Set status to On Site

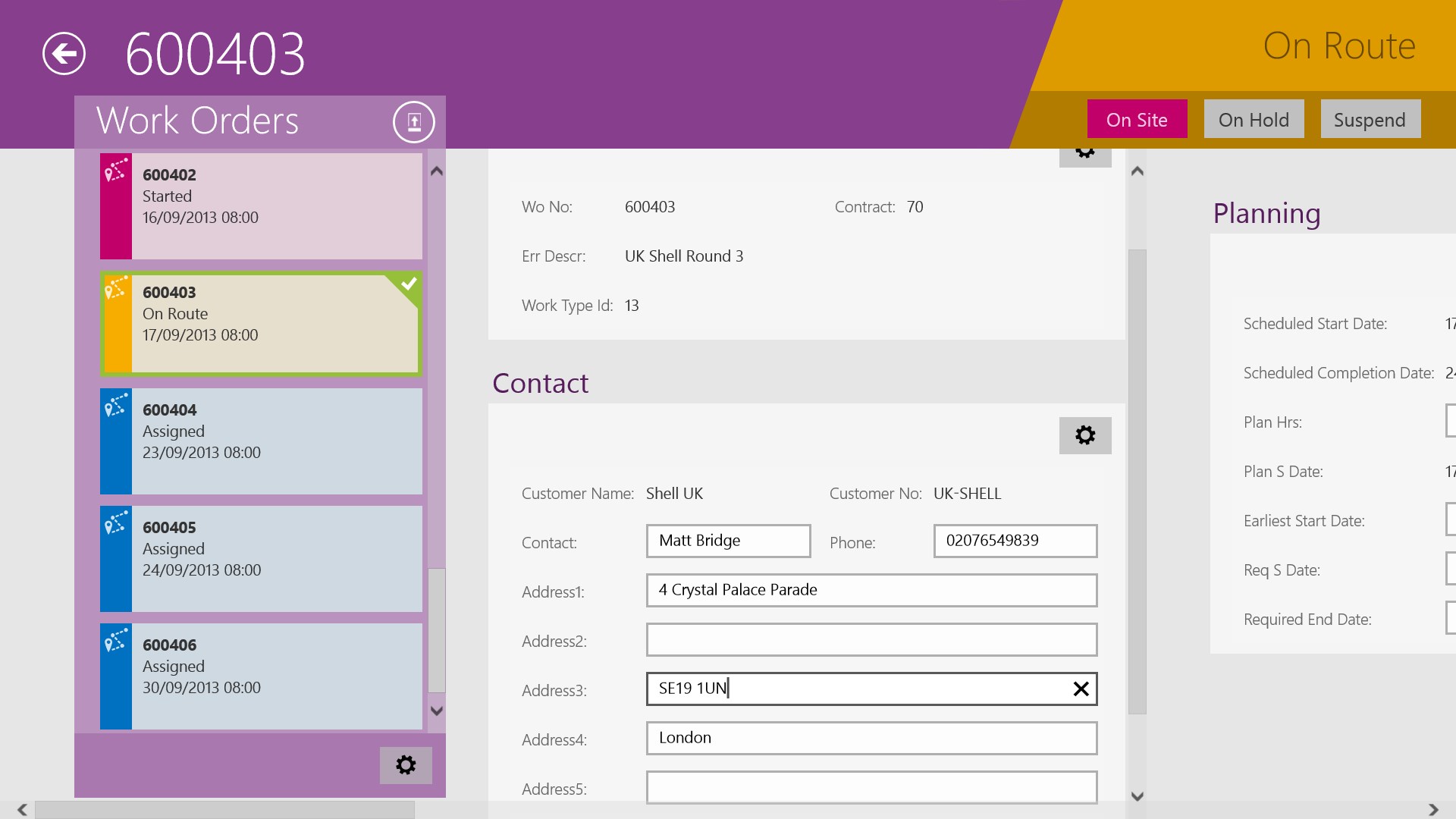(1136, 120)
